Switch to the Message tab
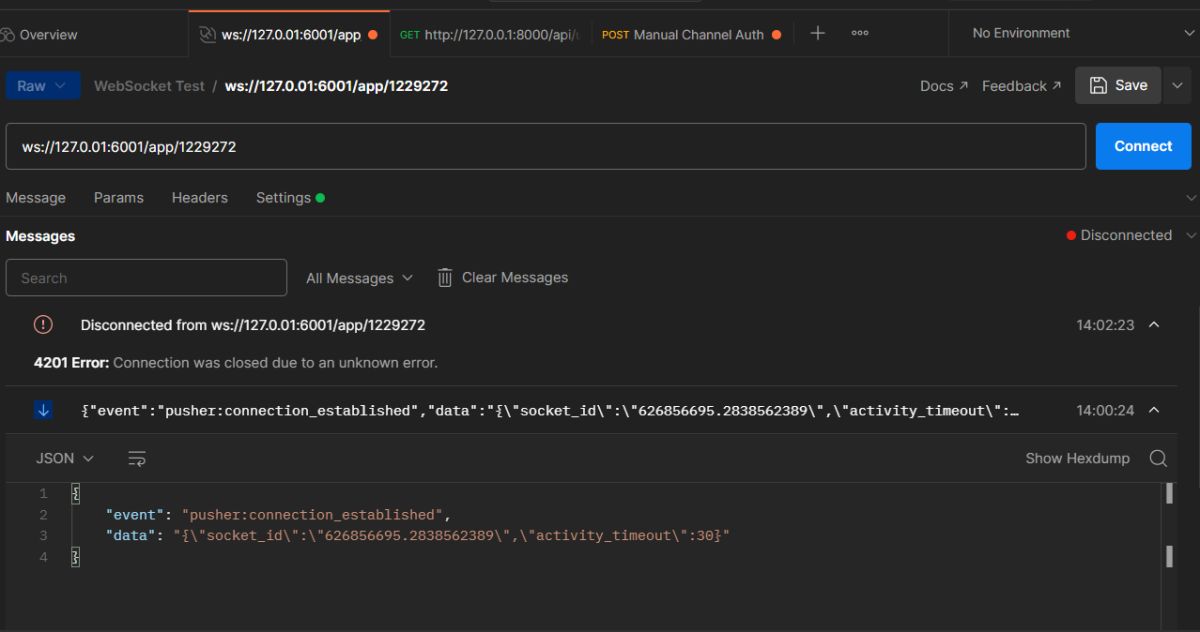The height and width of the screenshot is (632, 1200). [36, 198]
